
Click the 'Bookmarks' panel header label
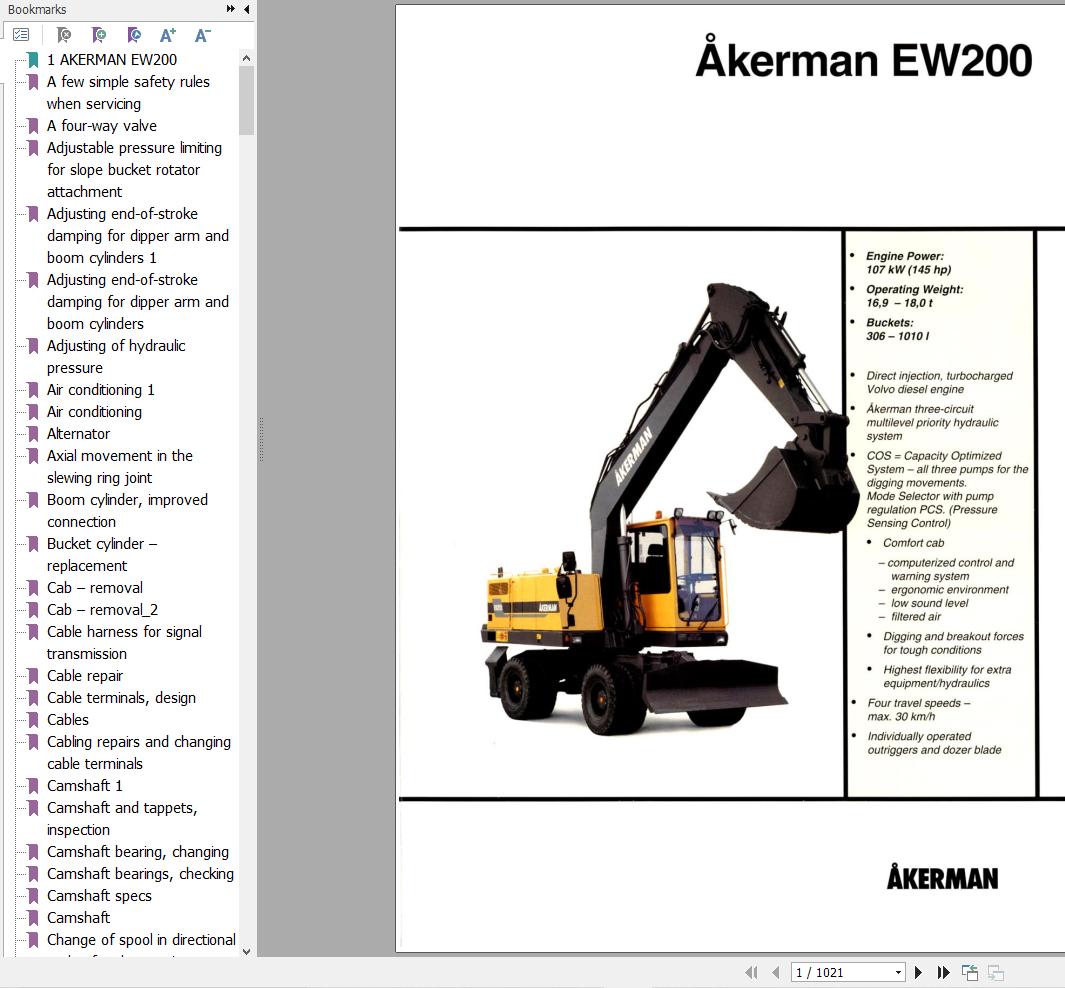coord(37,10)
